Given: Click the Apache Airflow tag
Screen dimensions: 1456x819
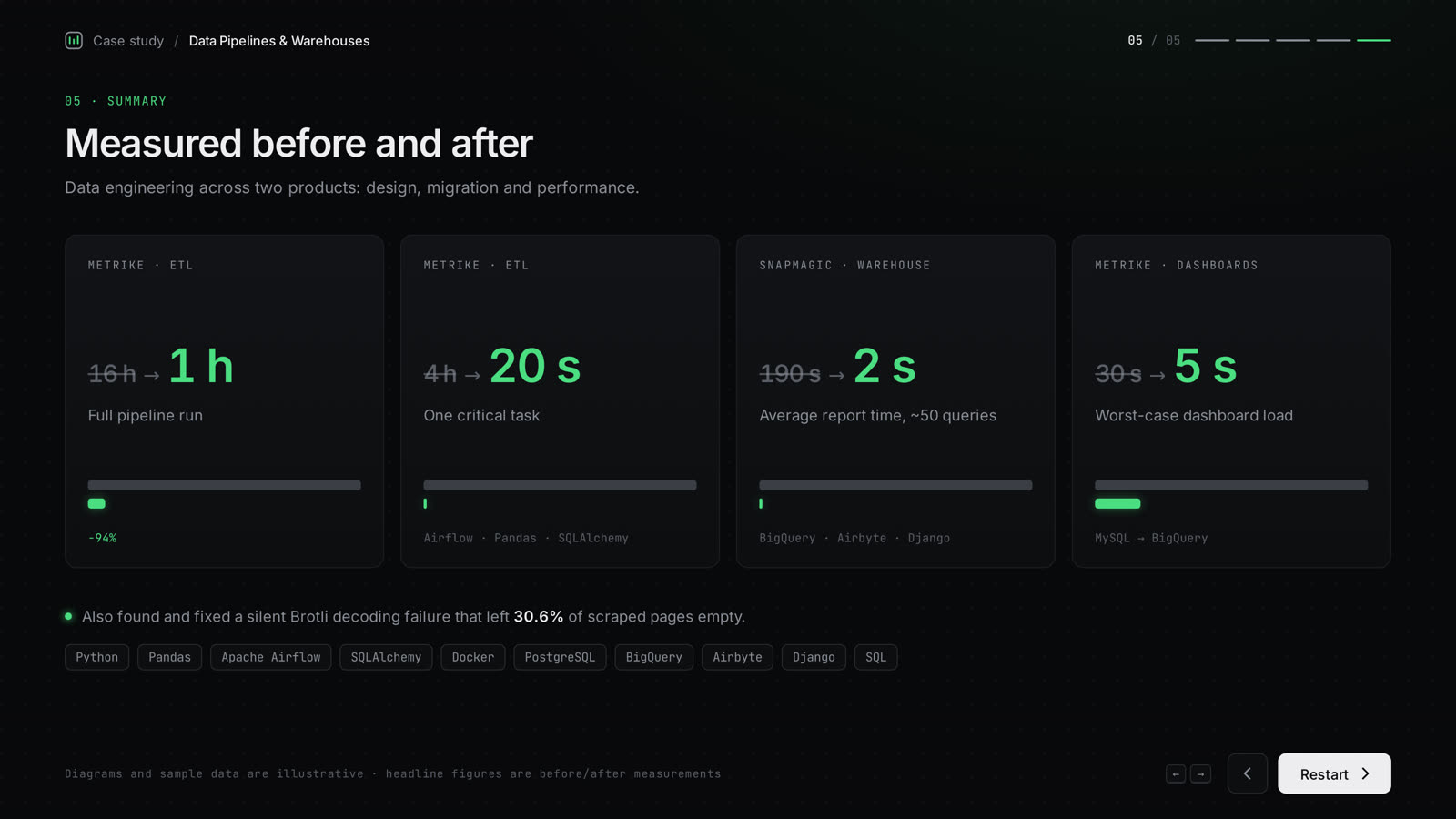Looking at the screenshot, I should tap(271, 657).
